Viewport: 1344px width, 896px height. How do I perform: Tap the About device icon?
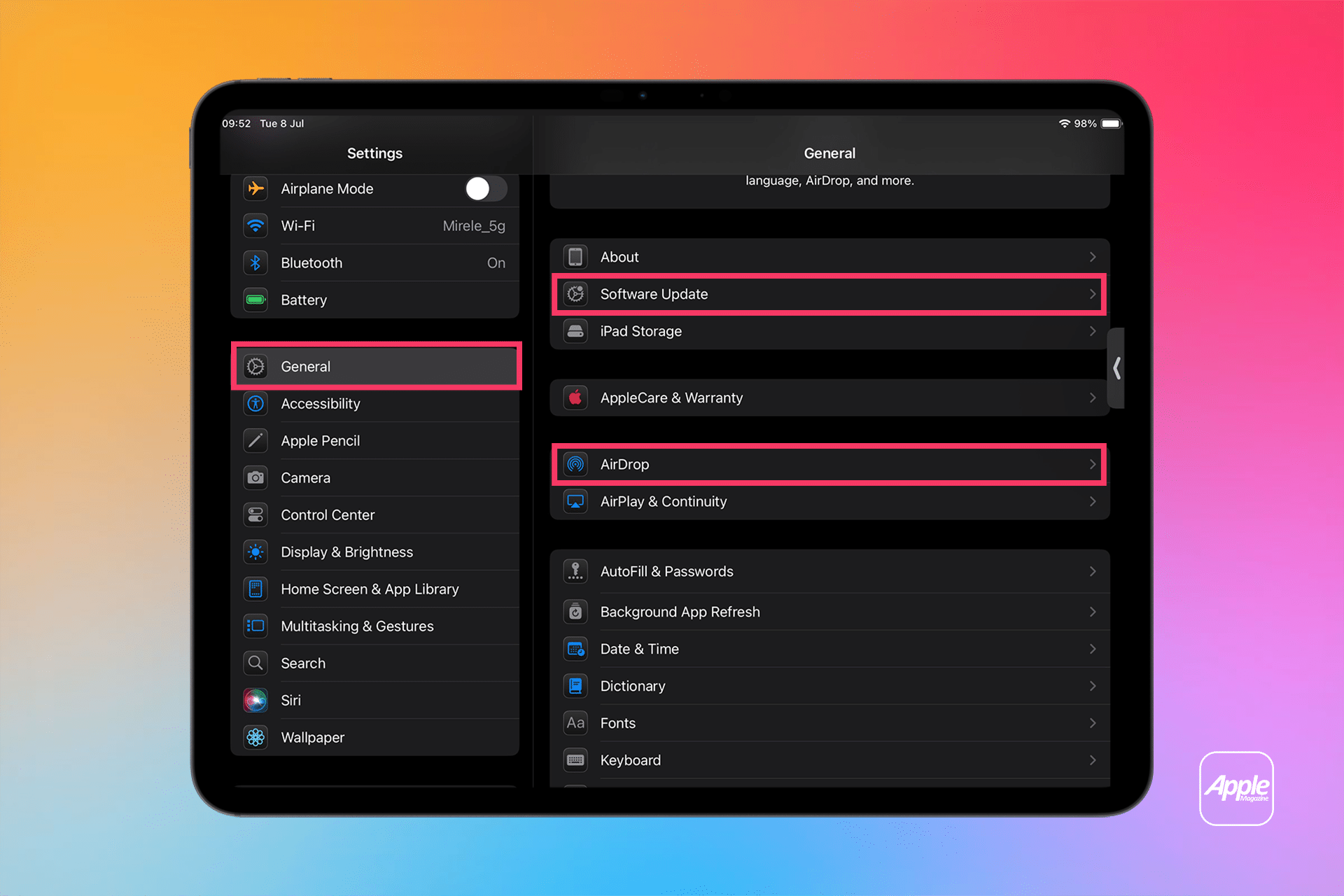(575, 257)
